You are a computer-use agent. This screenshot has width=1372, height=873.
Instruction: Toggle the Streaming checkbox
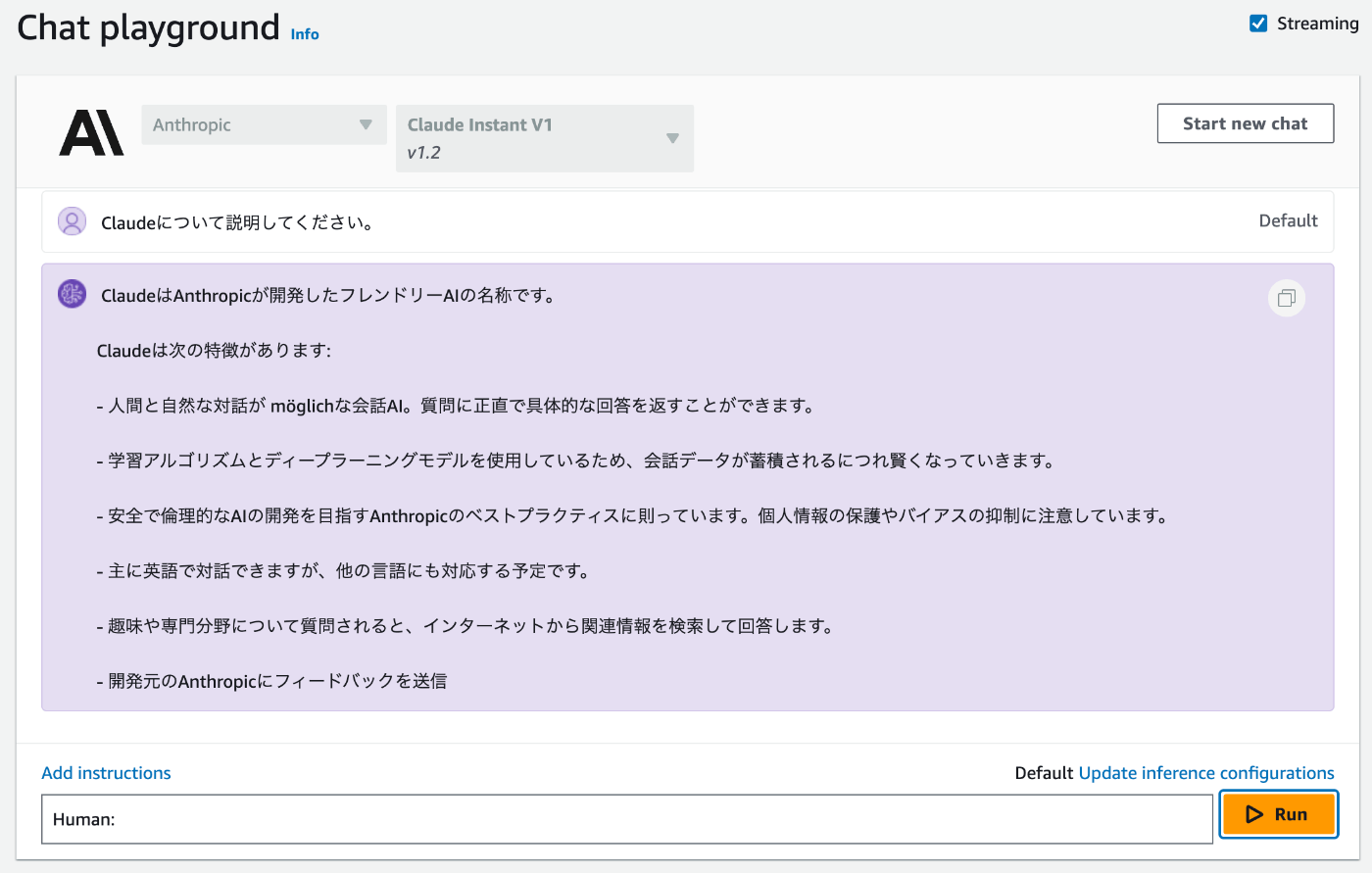(1258, 24)
